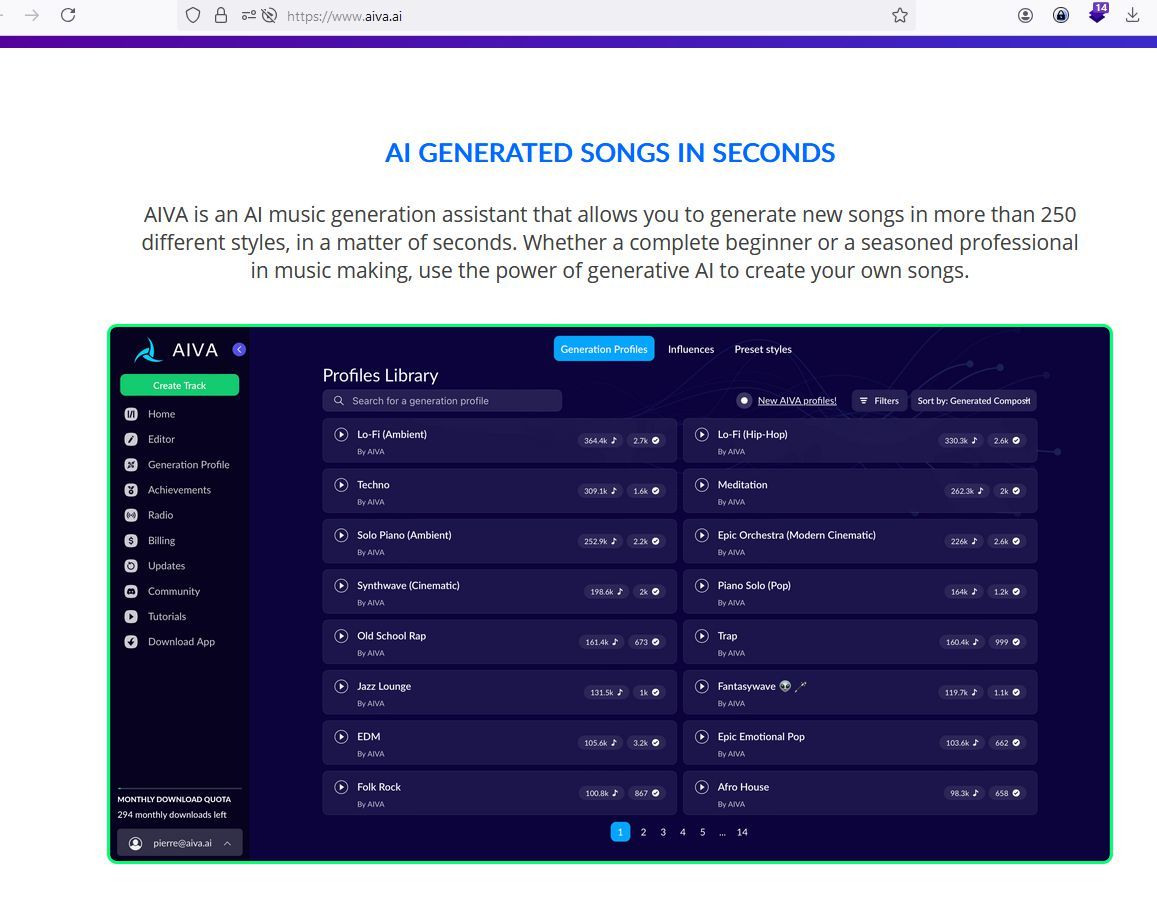Play the Epic Orchestra (Modern Cinematic) preview
Image resolution: width=1157 pixels, height=900 pixels.
[x=702, y=535]
